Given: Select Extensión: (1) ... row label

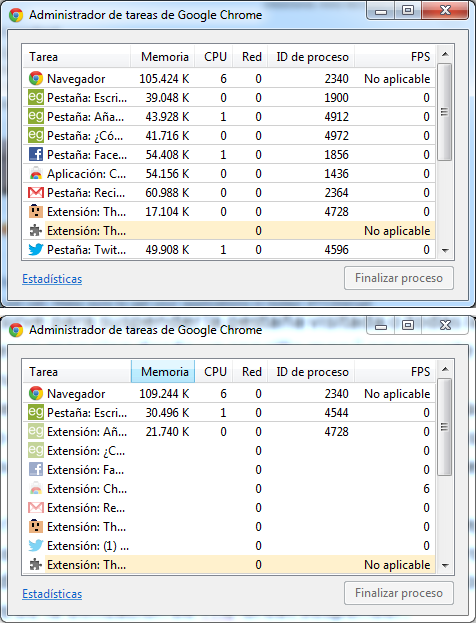Looking at the screenshot, I should 88,546.
